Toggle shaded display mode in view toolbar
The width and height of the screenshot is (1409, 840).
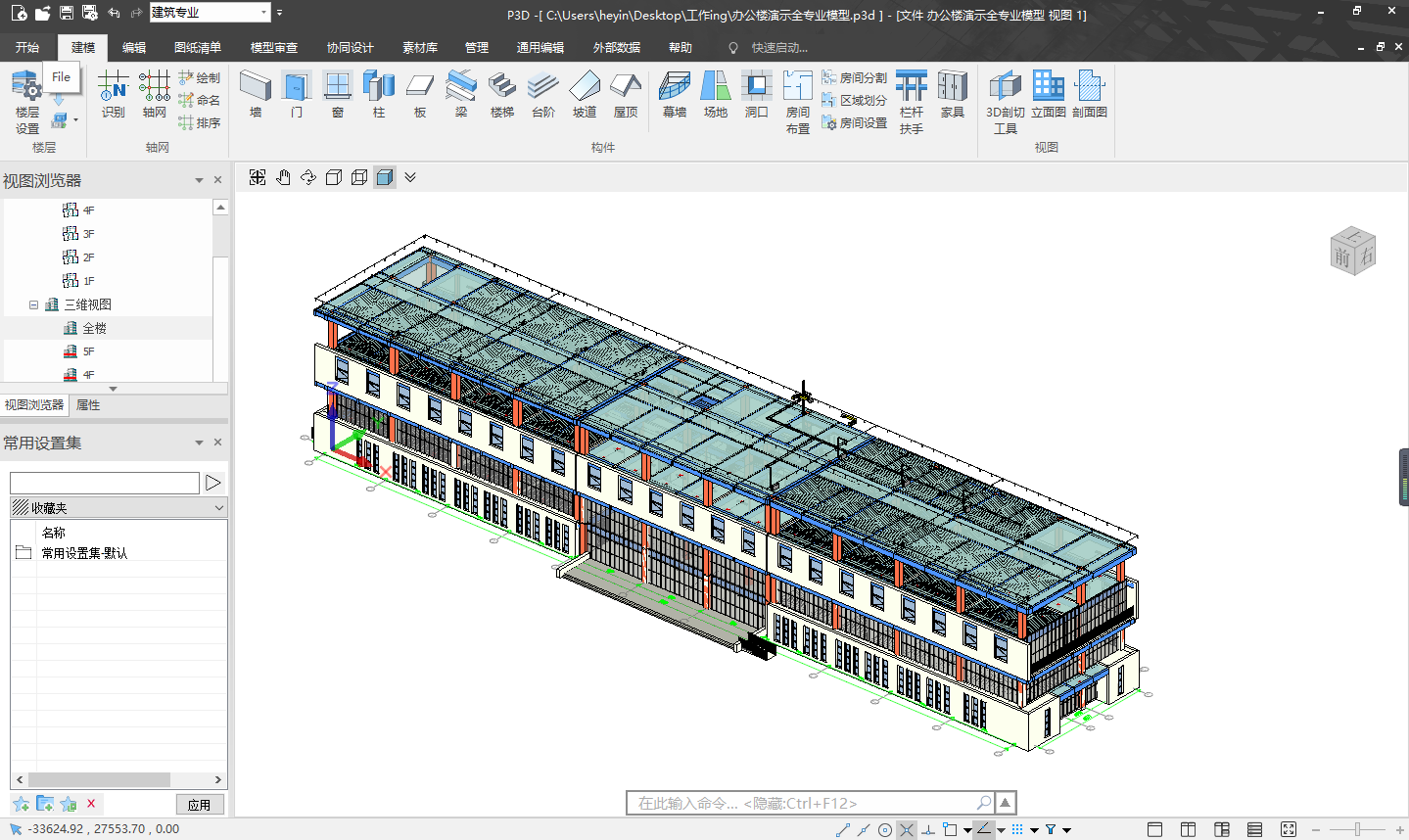[385, 177]
